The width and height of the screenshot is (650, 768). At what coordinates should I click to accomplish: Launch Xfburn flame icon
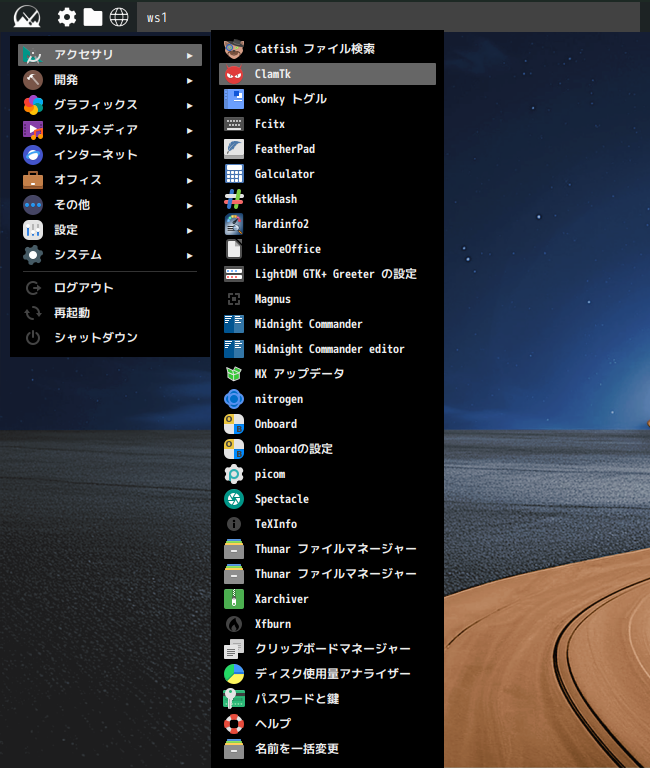pyautogui.click(x=234, y=624)
